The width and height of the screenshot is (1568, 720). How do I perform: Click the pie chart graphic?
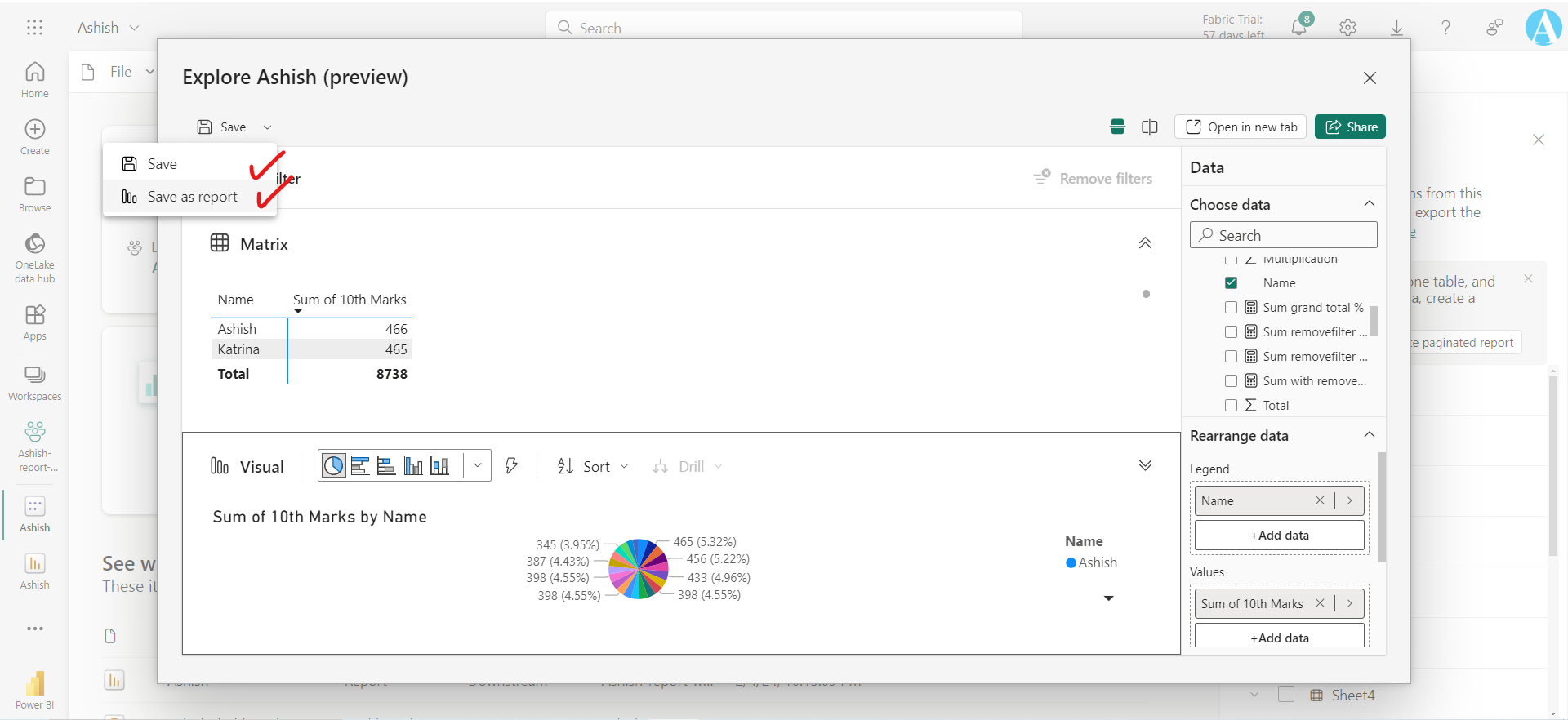coord(639,569)
